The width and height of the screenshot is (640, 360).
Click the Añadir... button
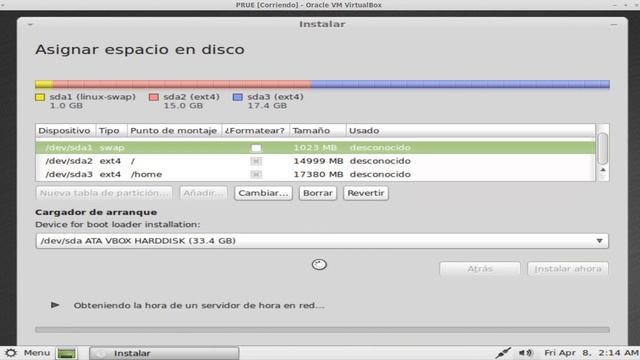pyautogui.click(x=203, y=193)
